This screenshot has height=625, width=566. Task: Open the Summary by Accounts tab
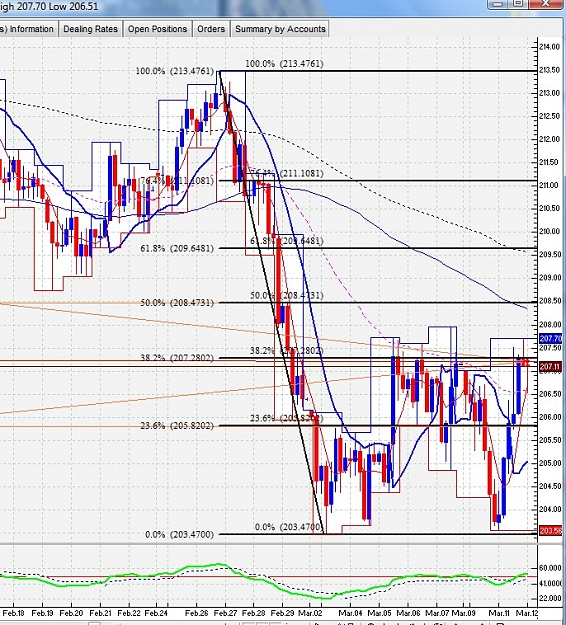[280, 29]
